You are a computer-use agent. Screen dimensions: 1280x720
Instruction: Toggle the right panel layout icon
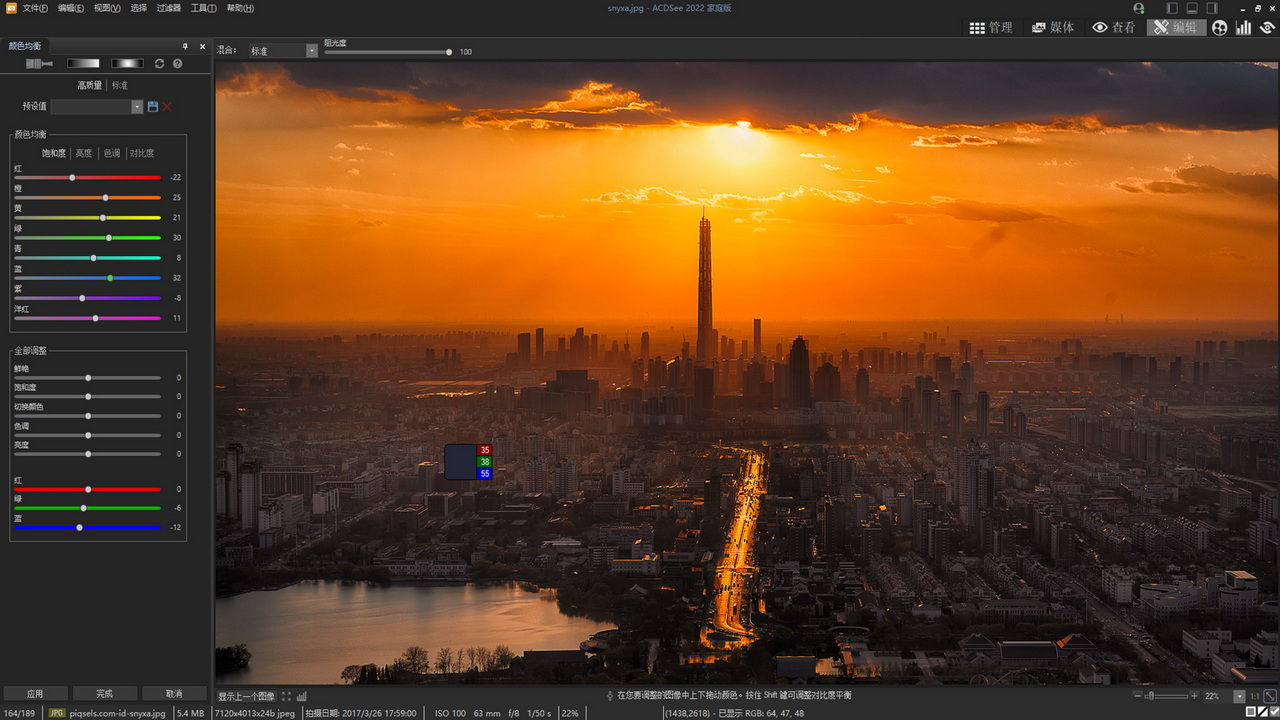1211,8
